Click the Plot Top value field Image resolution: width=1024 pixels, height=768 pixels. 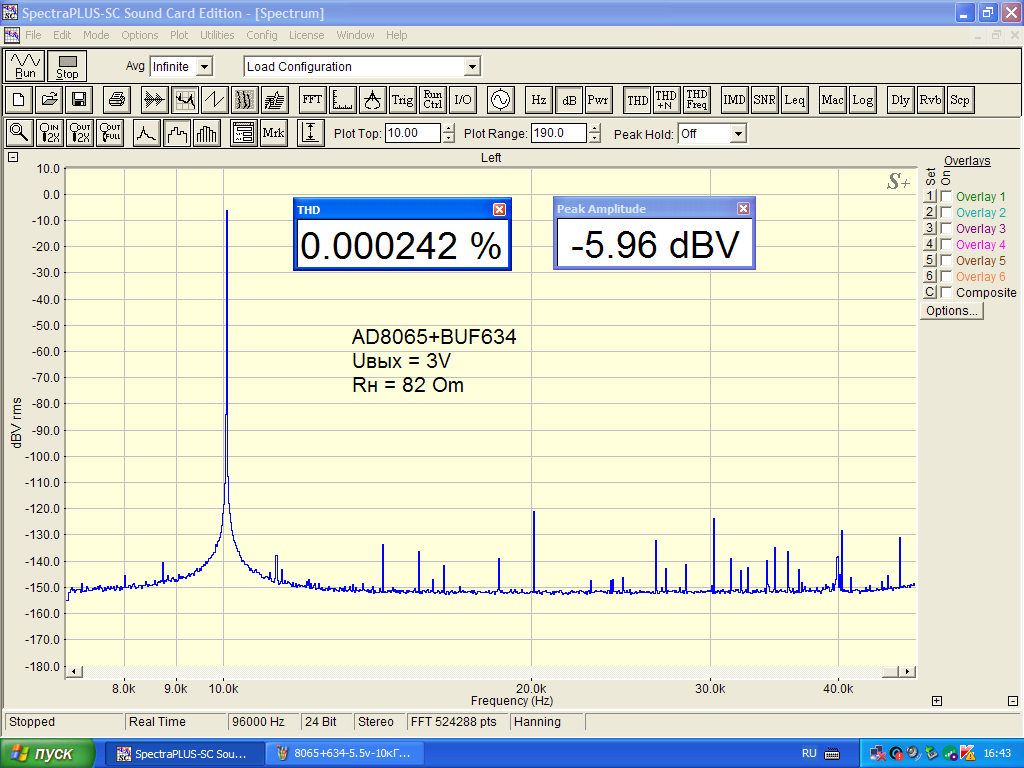pos(412,134)
